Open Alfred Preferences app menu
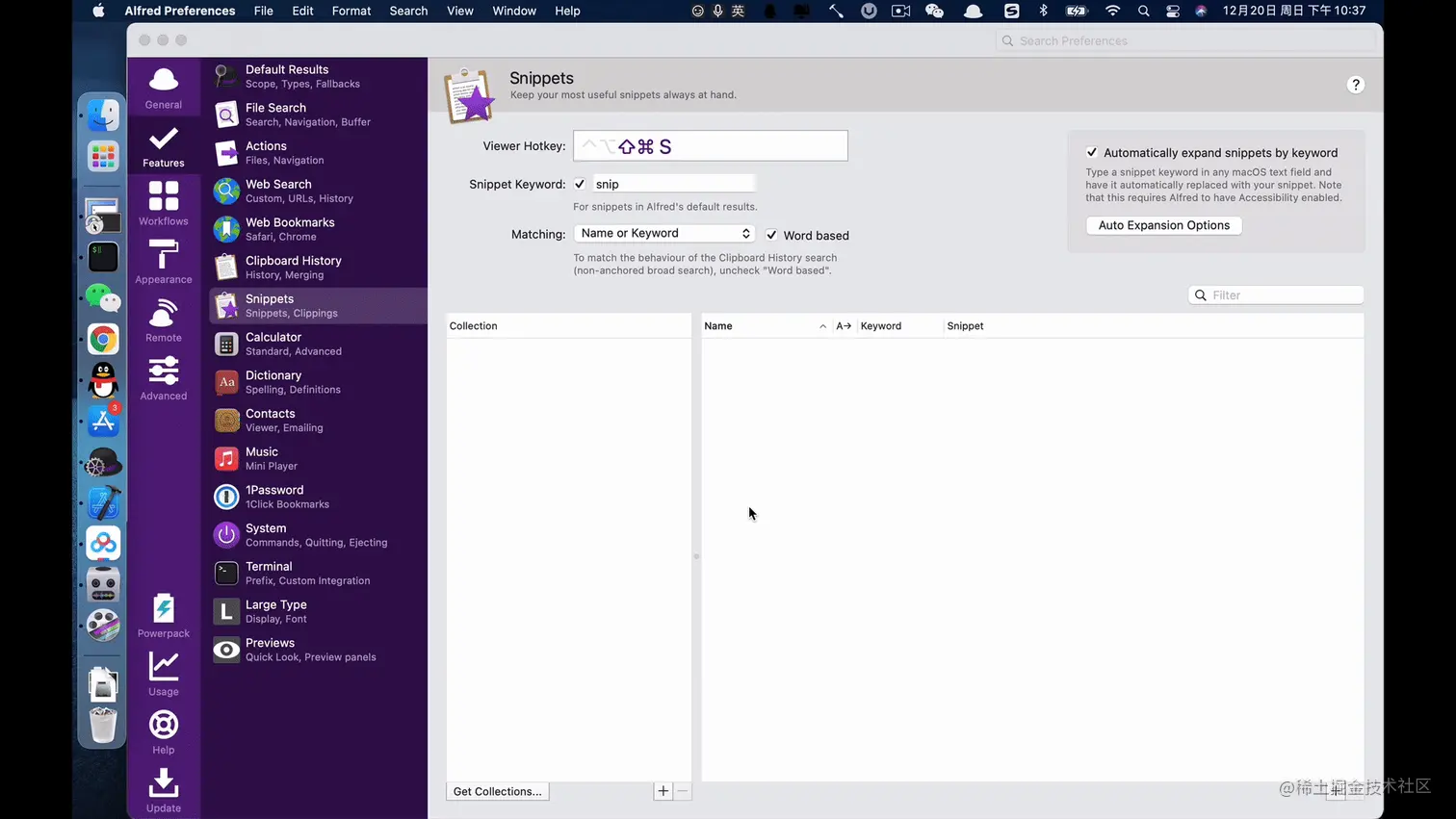The height and width of the screenshot is (819, 1456). pos(180,11)
